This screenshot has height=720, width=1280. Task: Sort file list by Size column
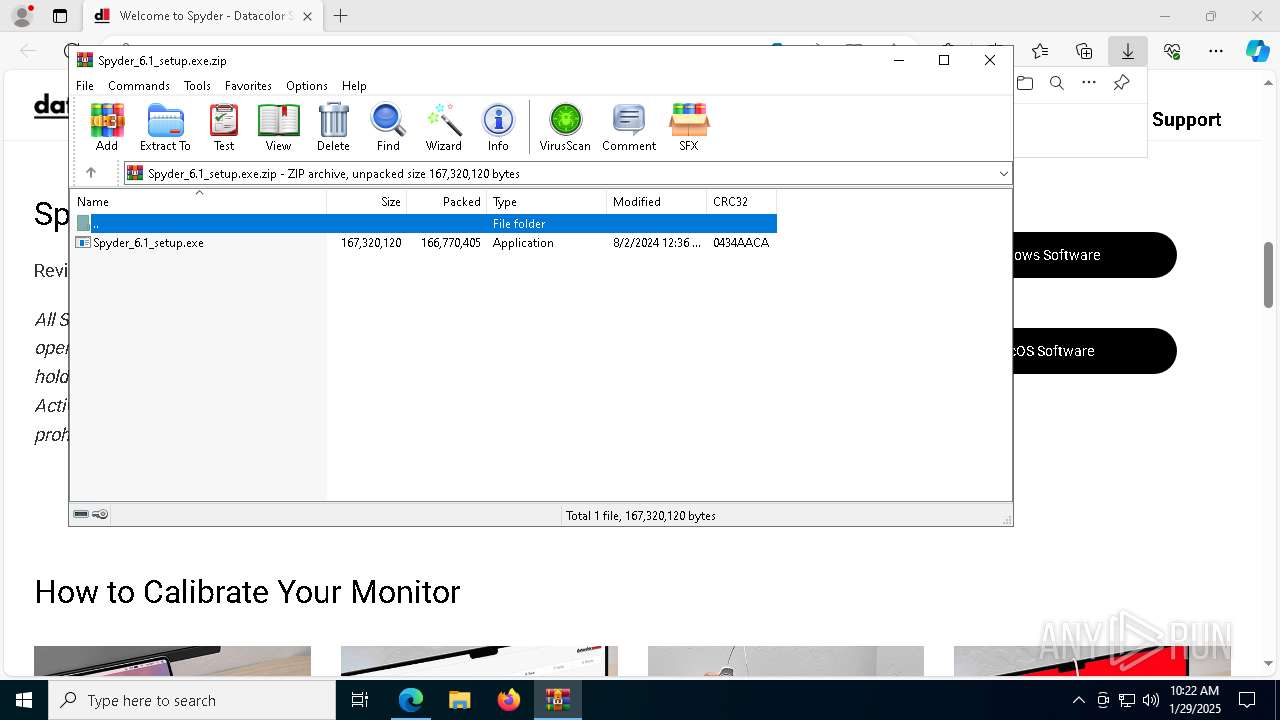pos(367,202)
